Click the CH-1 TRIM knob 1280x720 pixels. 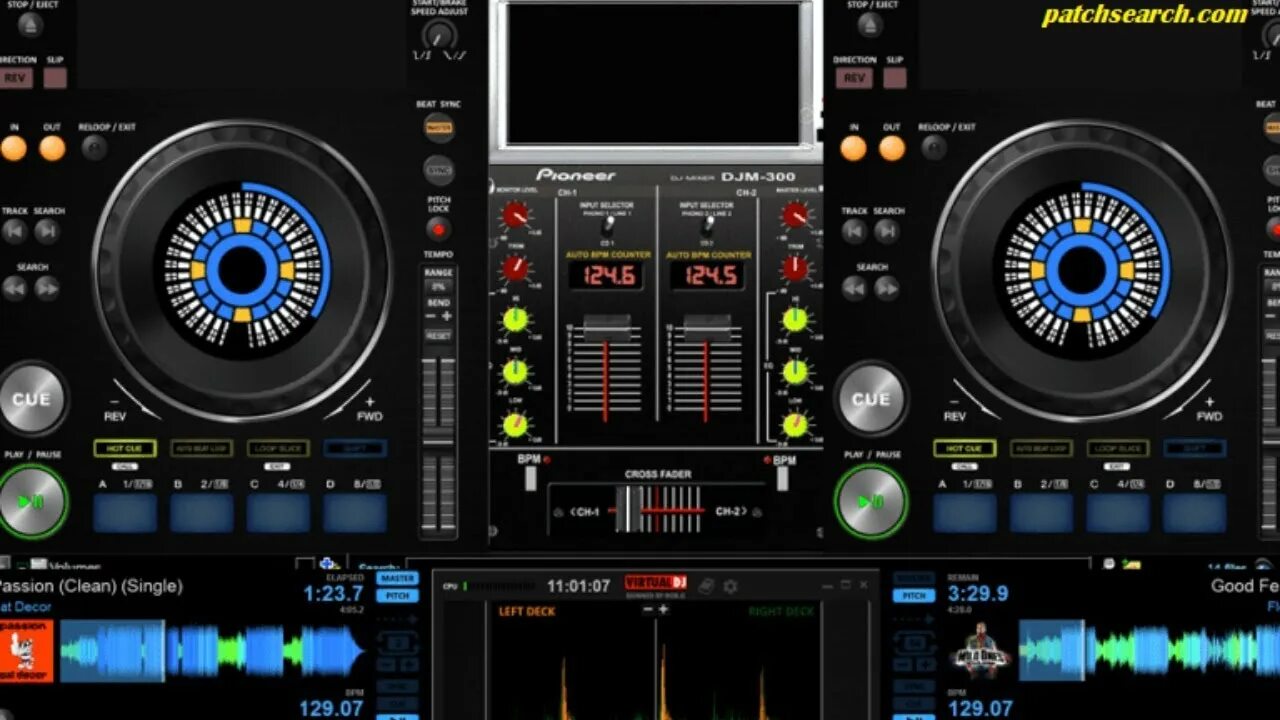coord(515,268)
